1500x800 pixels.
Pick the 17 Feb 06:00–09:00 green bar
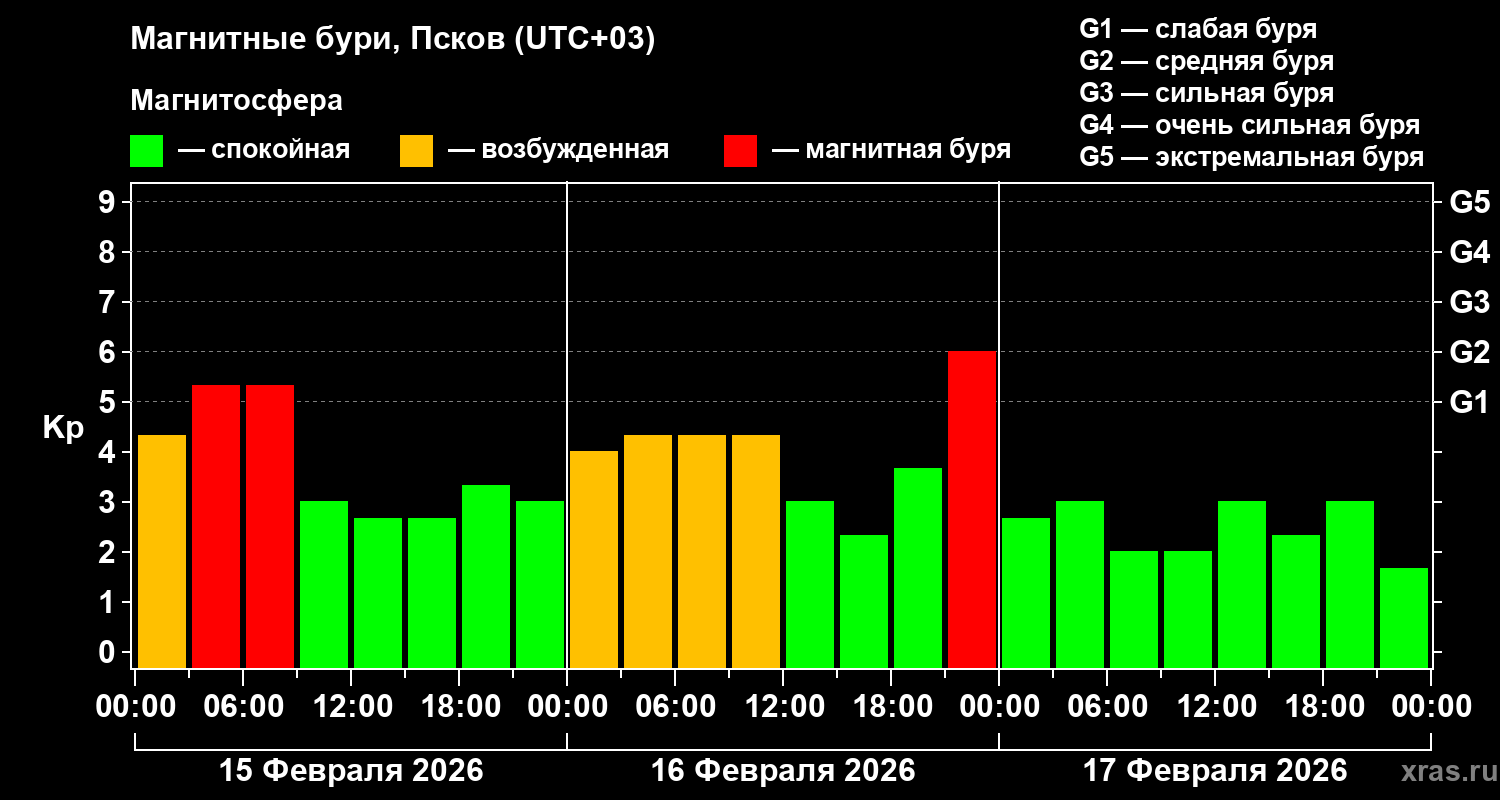click(x=1134, y=609)
